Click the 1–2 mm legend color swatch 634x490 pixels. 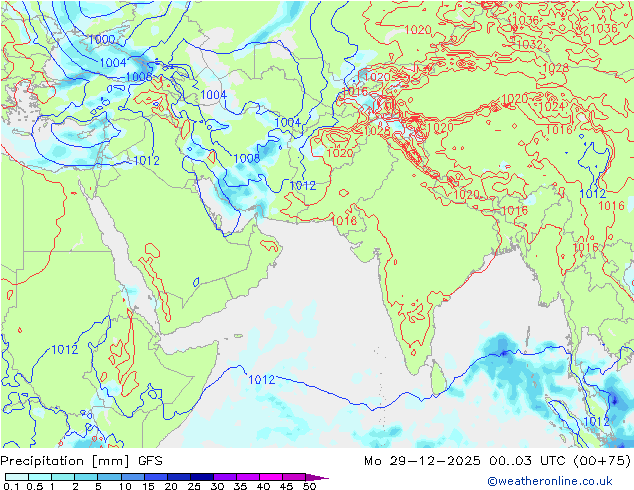click(x=63, y=477)
